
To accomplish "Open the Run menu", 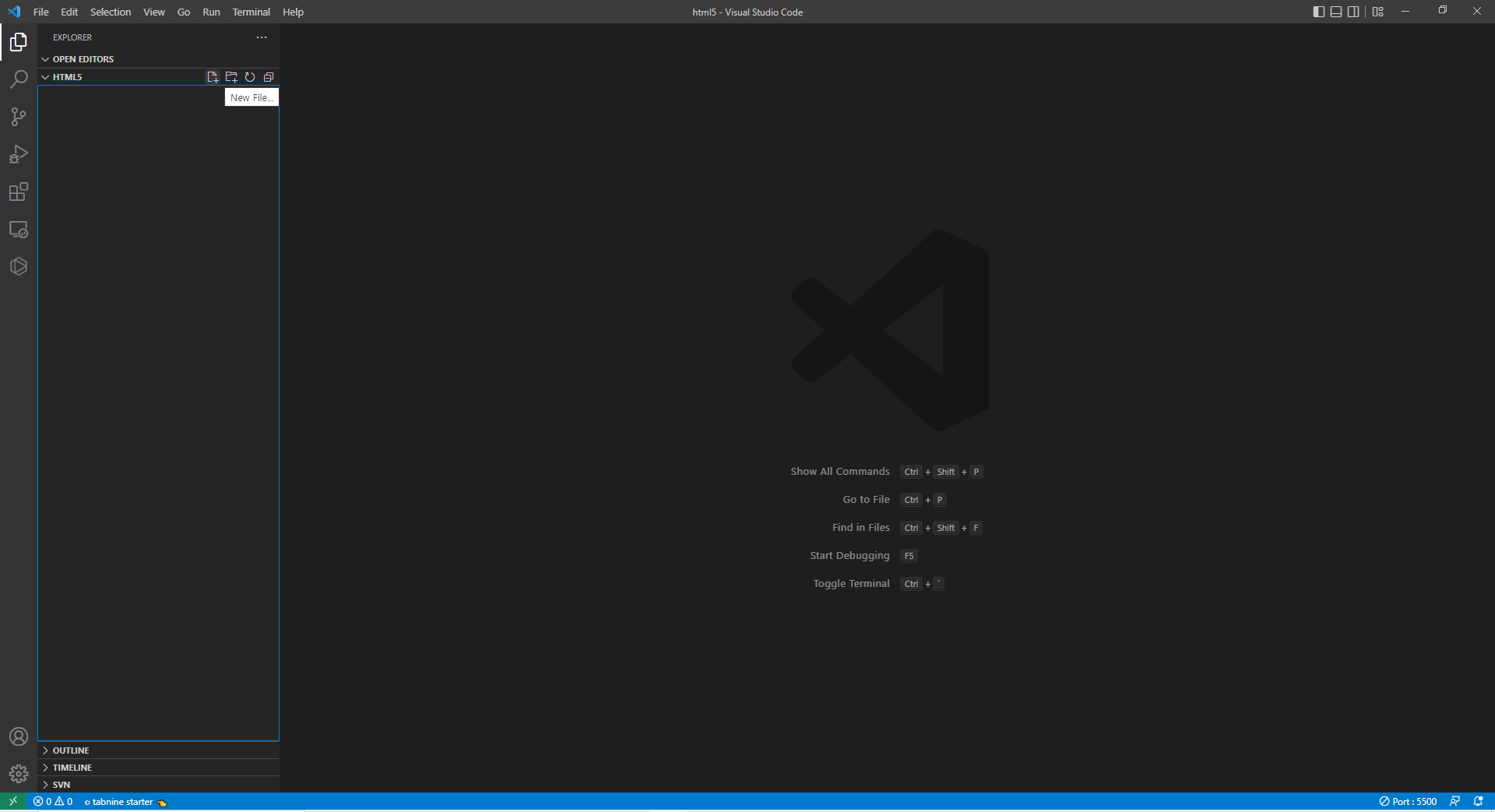I will 211,12.
